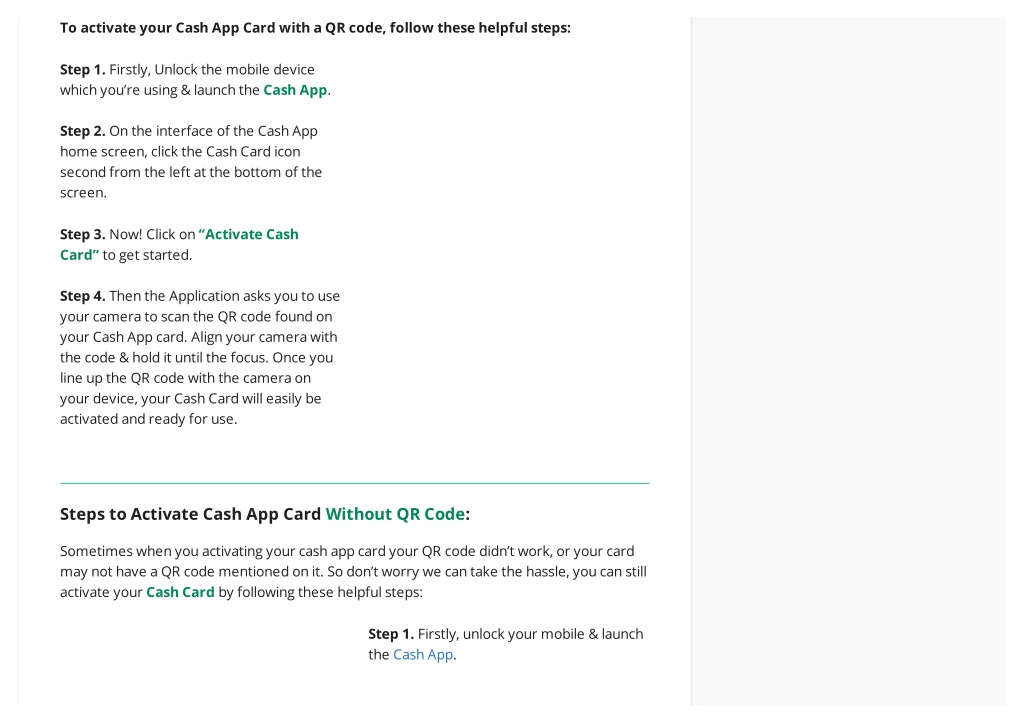Open the "Without QR Code" heading link
Screen dimensions: 1024x723
click(396, 514)
